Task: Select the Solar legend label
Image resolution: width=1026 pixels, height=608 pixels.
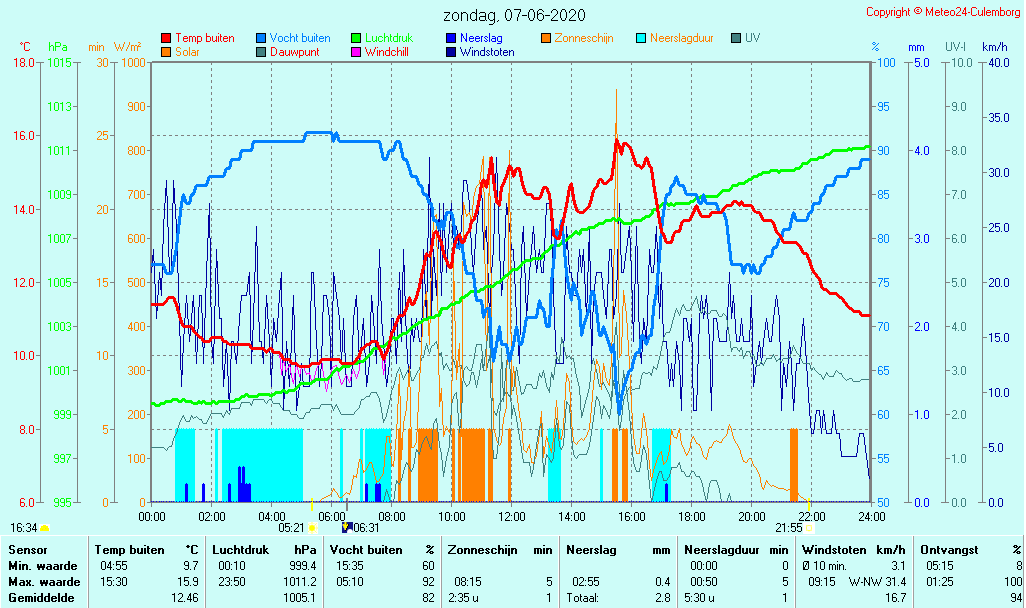Action: point(190,52)
